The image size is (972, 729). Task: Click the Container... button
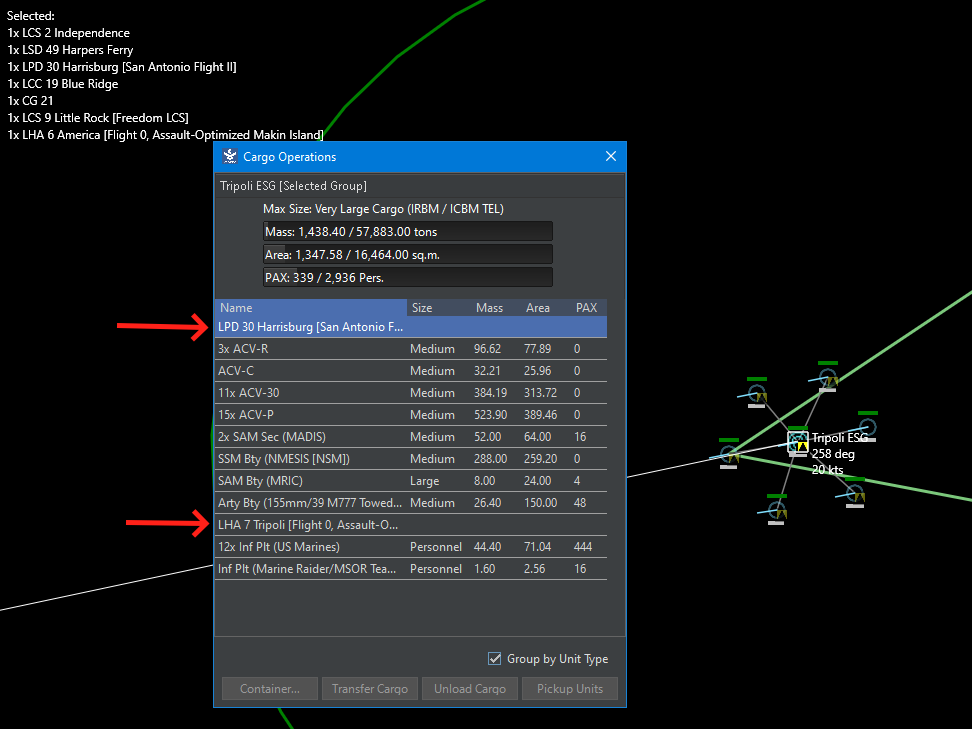270,689
